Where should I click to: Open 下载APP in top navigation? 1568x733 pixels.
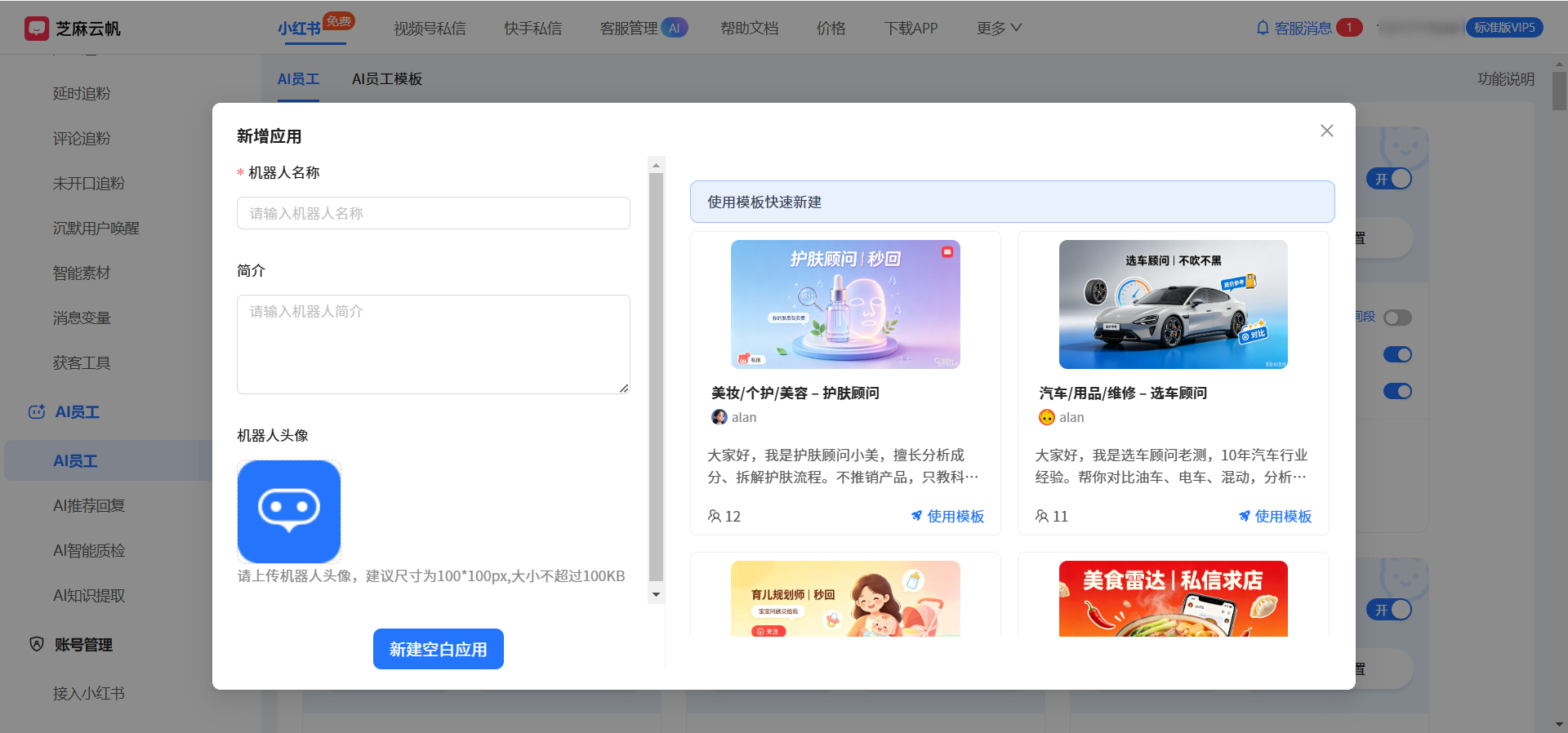pyautogui.click(x=911, y=29)
